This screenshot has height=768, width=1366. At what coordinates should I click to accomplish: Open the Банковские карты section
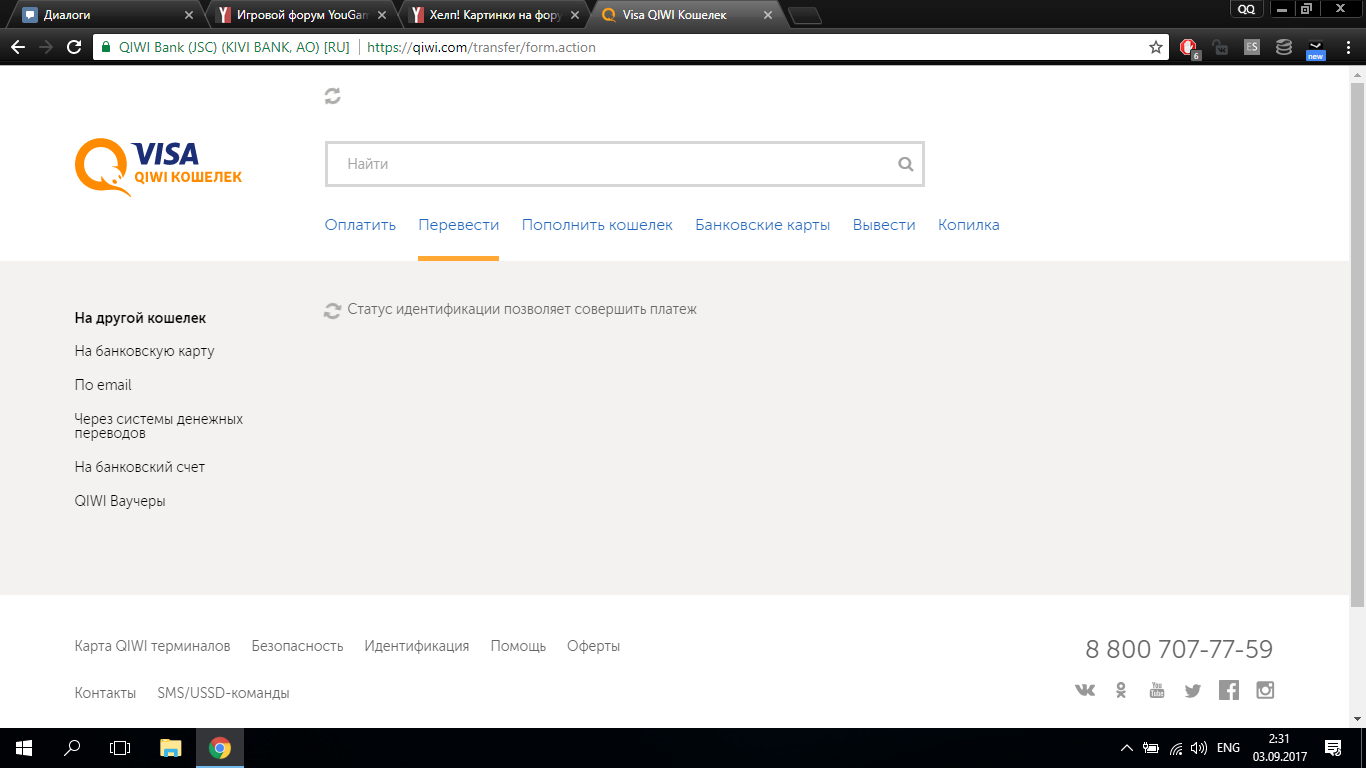click(762, 225)
